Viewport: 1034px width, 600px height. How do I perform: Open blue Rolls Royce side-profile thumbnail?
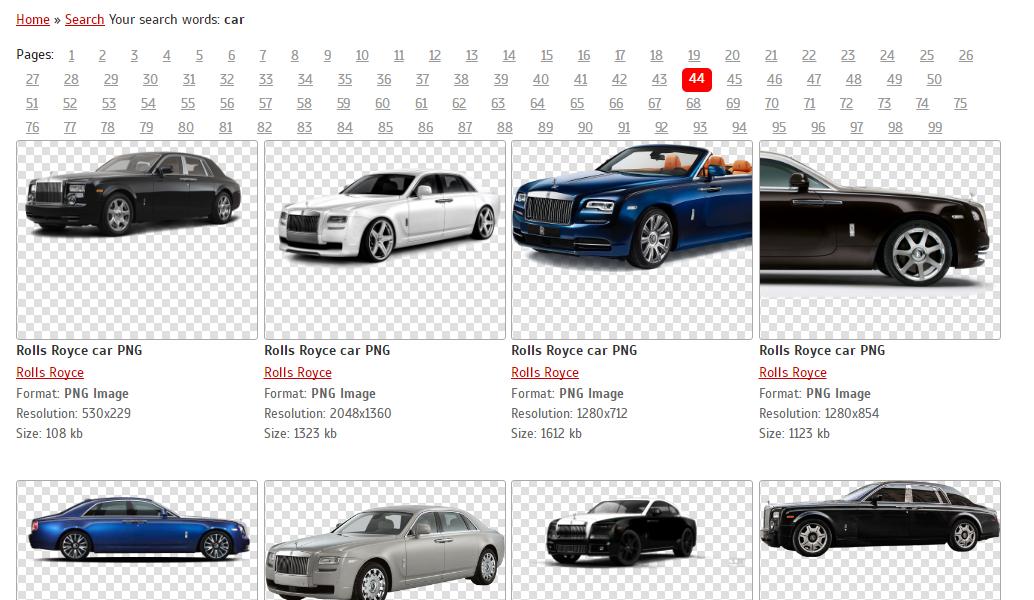pos(137,540)
